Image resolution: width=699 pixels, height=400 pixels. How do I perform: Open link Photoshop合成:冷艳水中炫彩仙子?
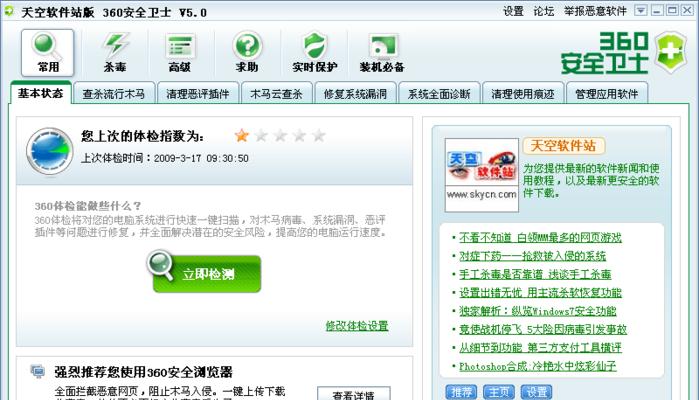click(x=538, y=366)
